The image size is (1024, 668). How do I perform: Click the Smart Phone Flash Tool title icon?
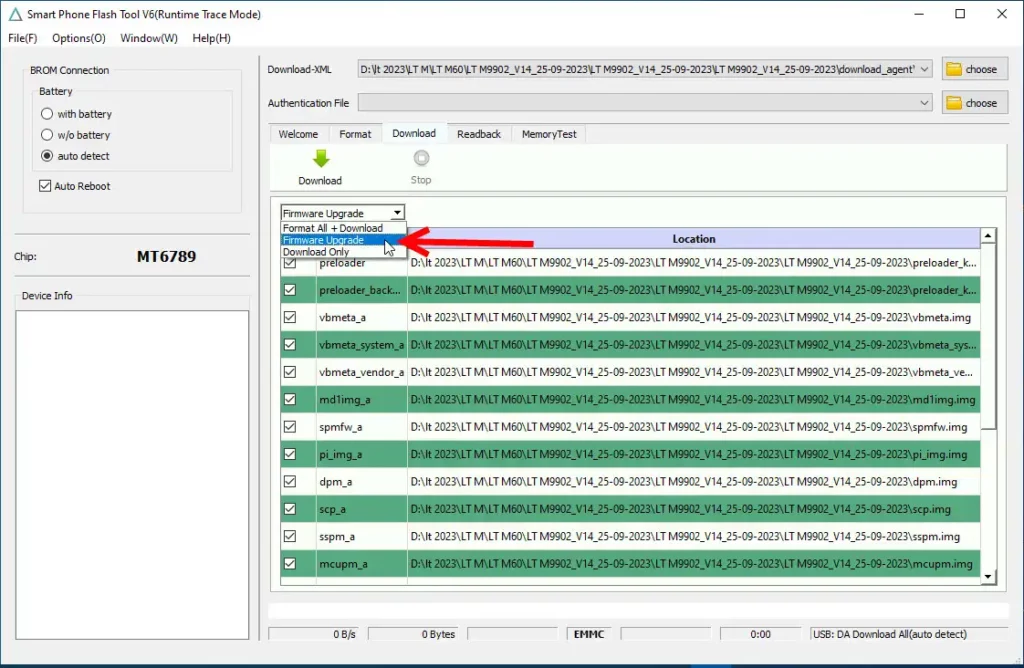15,15
